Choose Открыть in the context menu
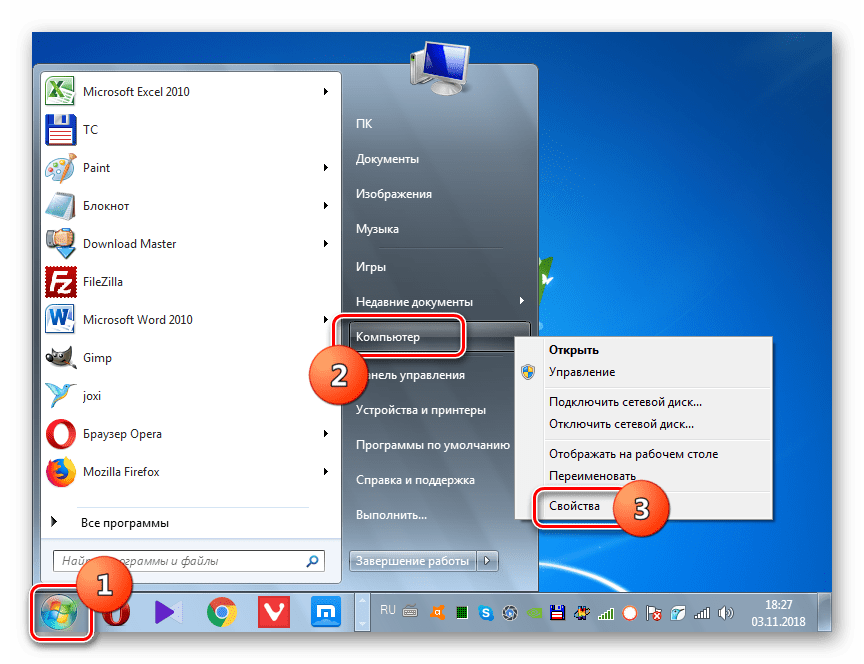The image size is (864, 664). (574, 350)
